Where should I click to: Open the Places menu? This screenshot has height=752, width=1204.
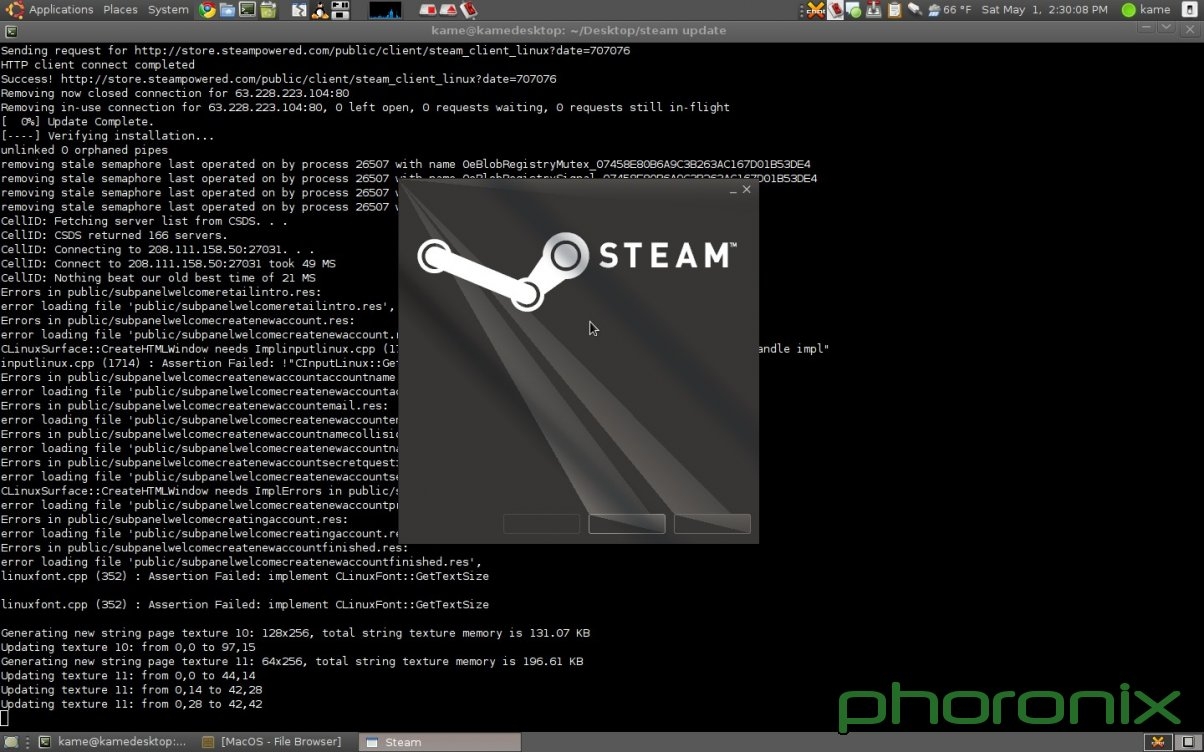(x=120, y=10)
